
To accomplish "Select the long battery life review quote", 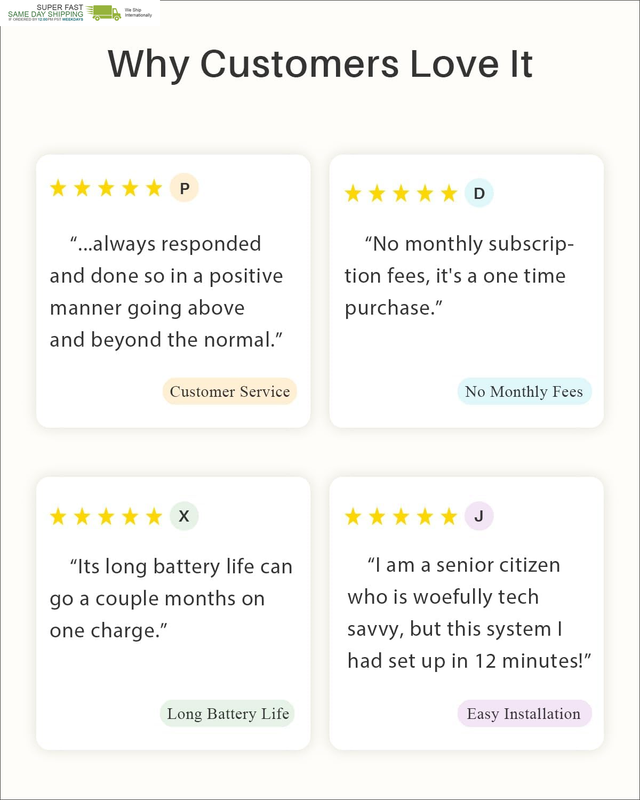I will coord(170,598).
